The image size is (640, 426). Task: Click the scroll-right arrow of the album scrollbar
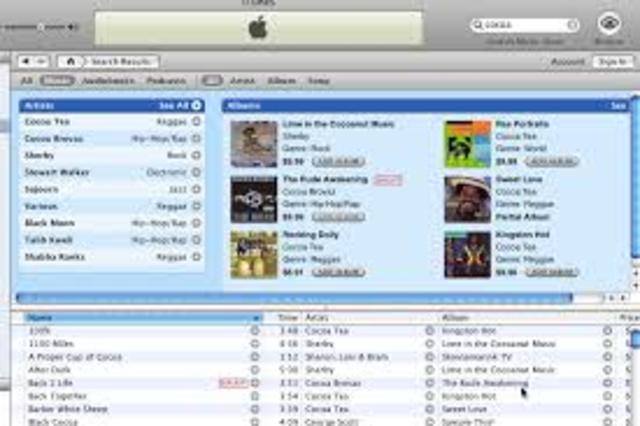[x=623, y=298]
